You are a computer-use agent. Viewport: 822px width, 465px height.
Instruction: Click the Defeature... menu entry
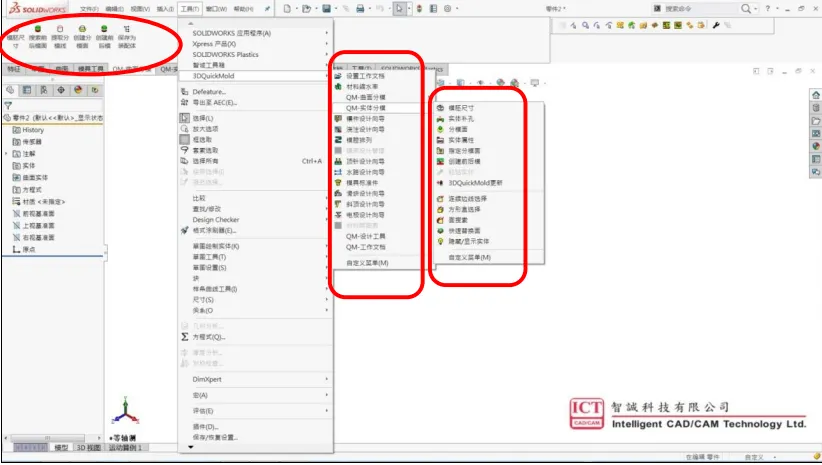[x=209, y=91]
